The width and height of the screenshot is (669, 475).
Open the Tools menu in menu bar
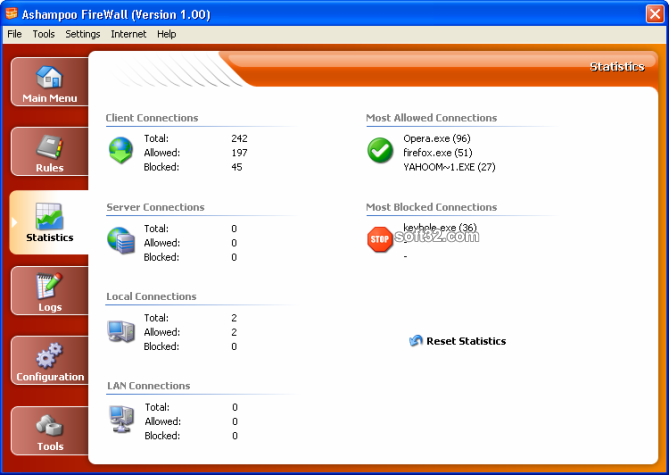point(44,34)
